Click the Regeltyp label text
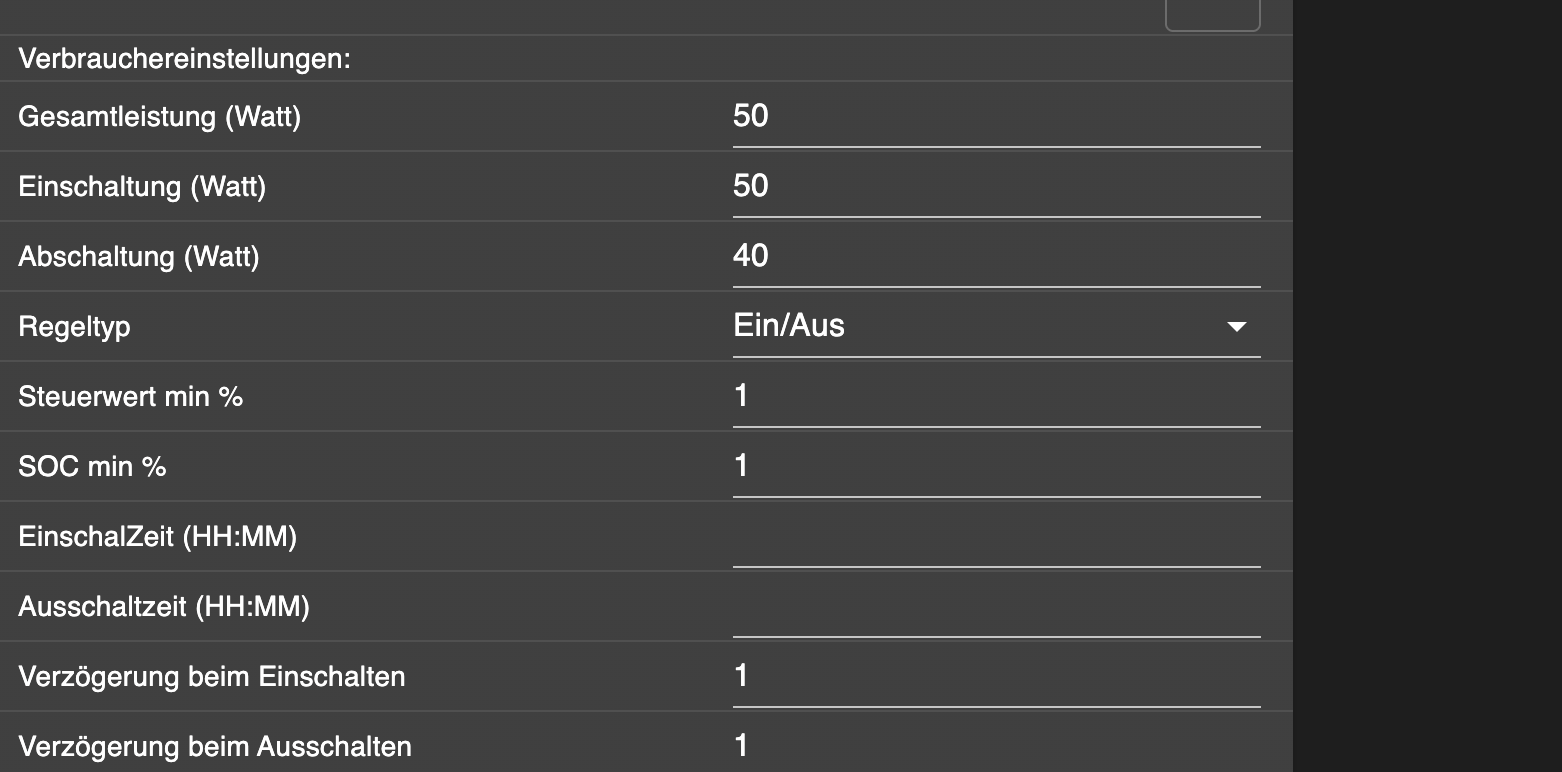 coord(74,327)
